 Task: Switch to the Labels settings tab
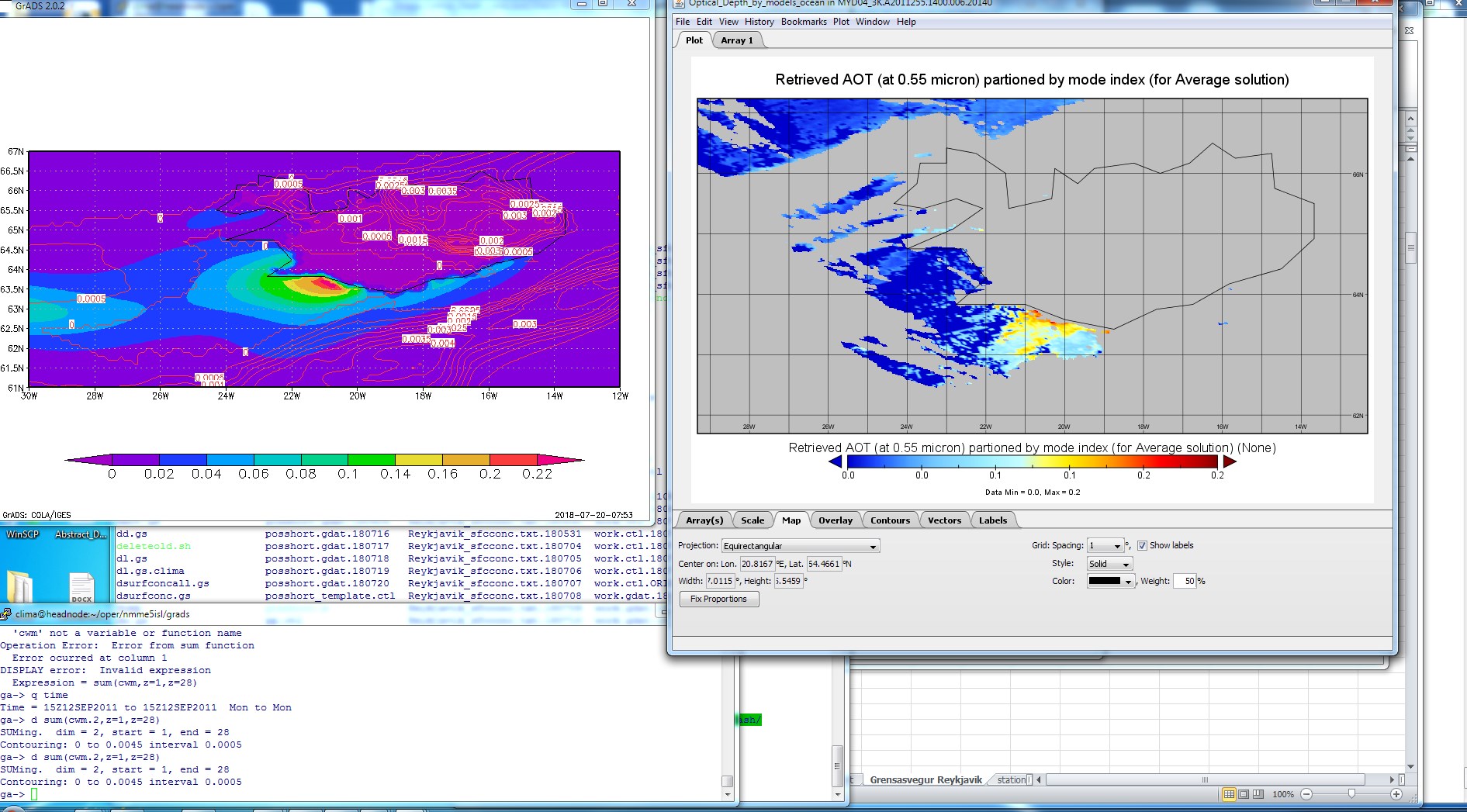993,520
